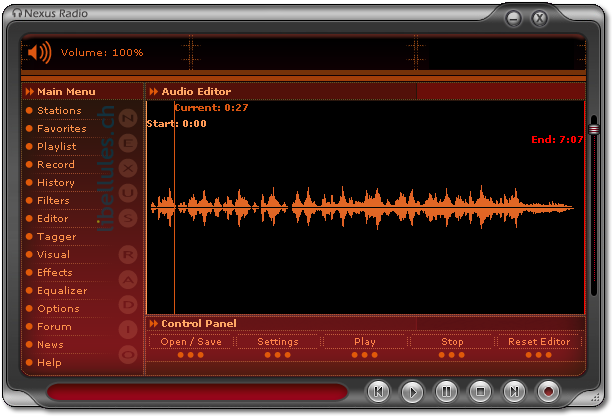Open Favorites from the main menu
The image size is (612, 416).
[x=62, y=128]
